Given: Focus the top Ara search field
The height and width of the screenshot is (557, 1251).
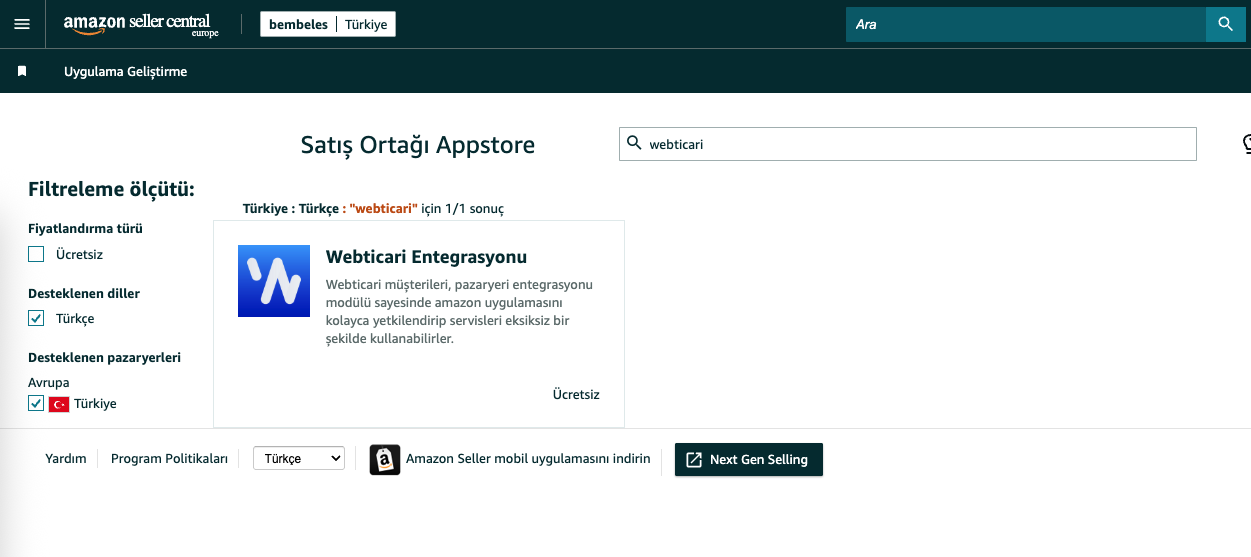Looking at the screenshot, I should (x=1026, y=24).
